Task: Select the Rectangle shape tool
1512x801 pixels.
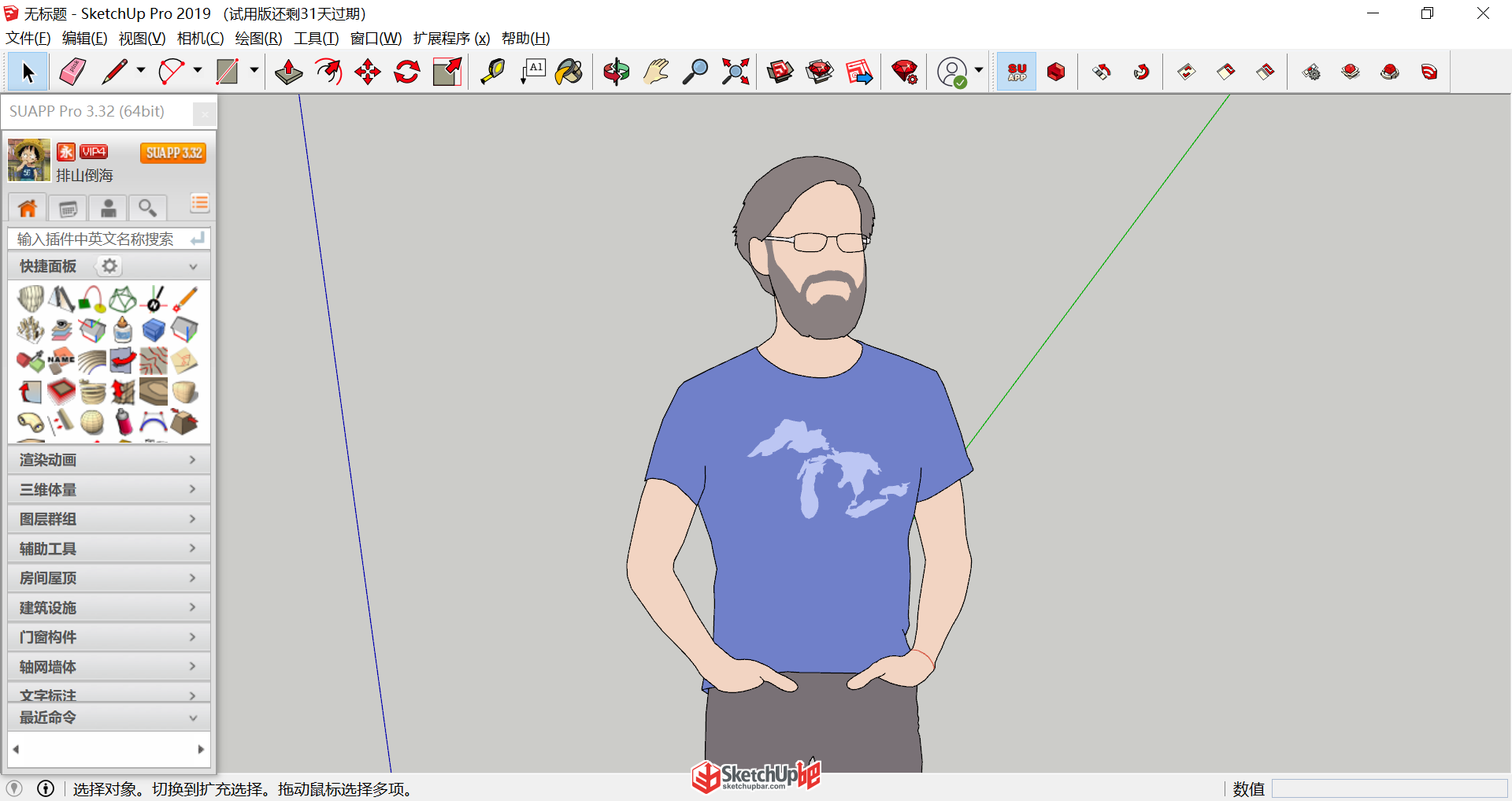Action: [227, 72]
